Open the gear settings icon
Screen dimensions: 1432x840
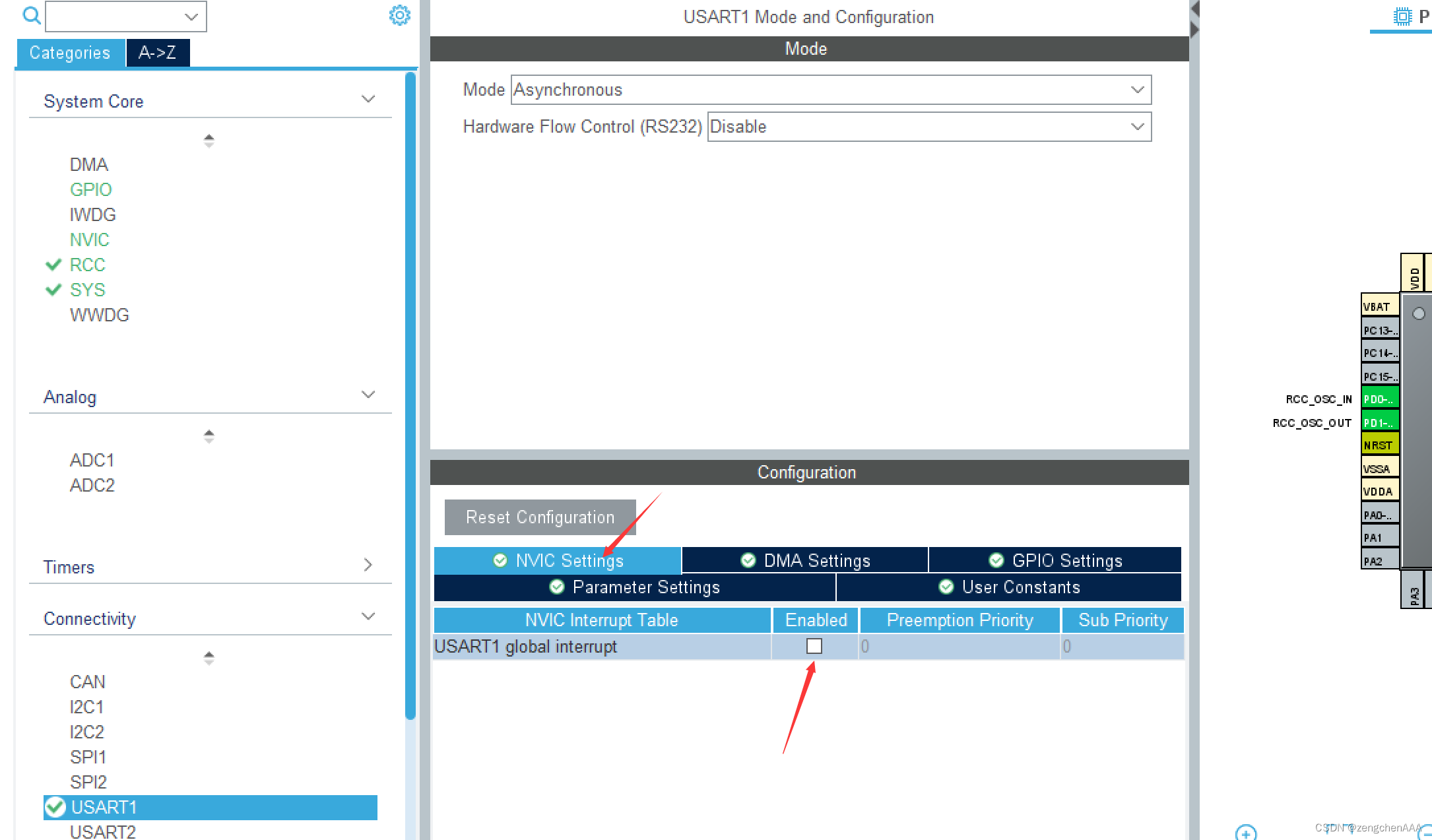point(399,15)
